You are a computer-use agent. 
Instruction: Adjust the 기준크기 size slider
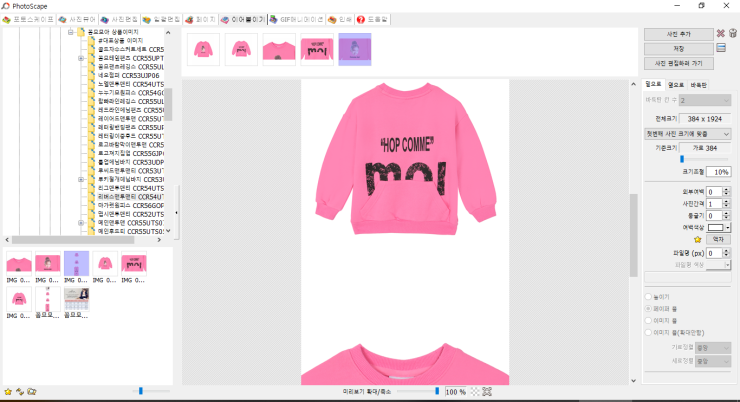click(x=682, y=159)
